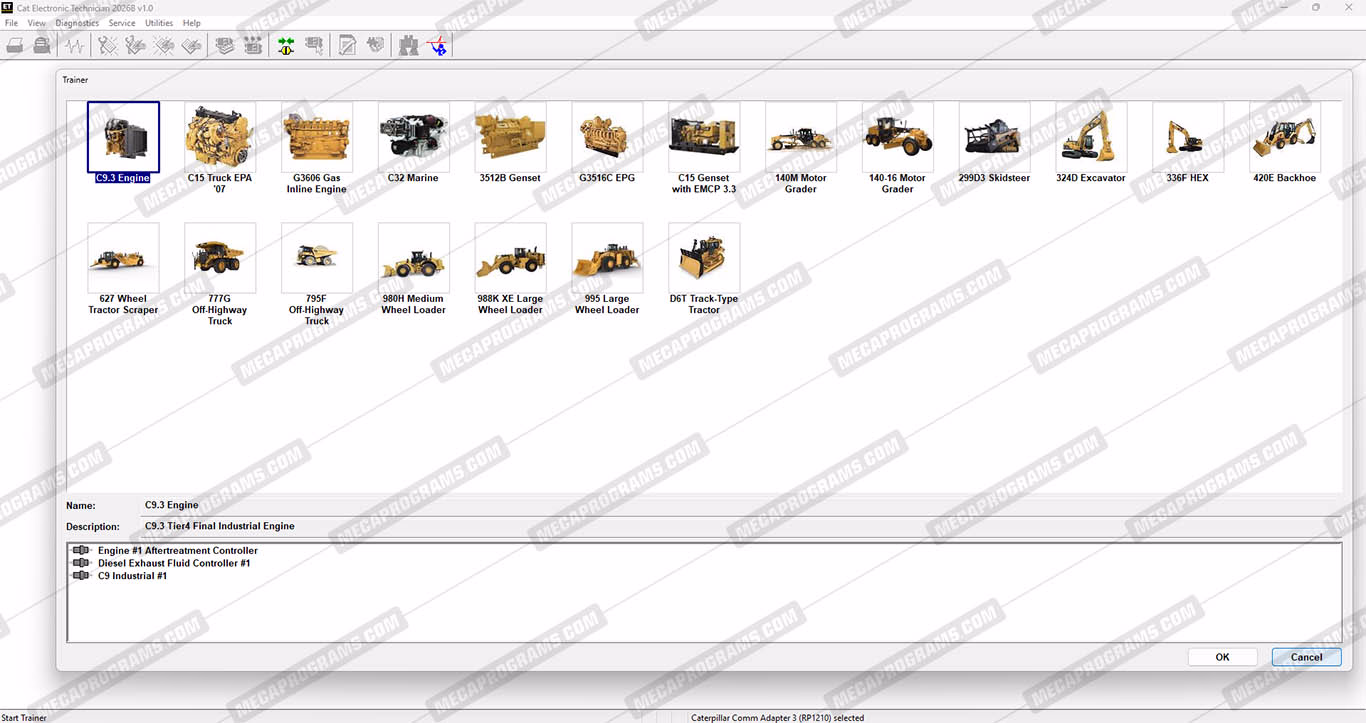Cancel the Trainer dialog
This screenshot has height=723, width=1366.
[1306, 657]
